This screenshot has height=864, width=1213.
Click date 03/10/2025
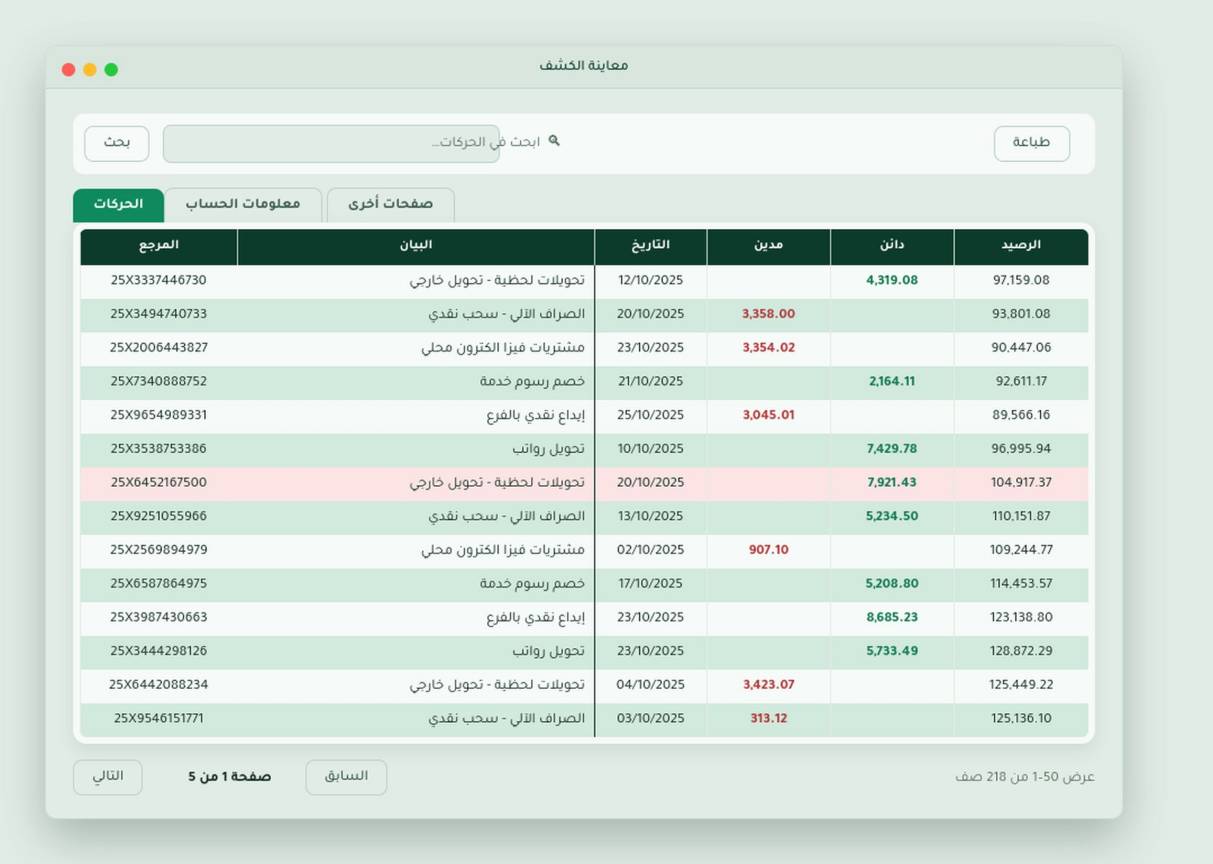pos(650,719)
